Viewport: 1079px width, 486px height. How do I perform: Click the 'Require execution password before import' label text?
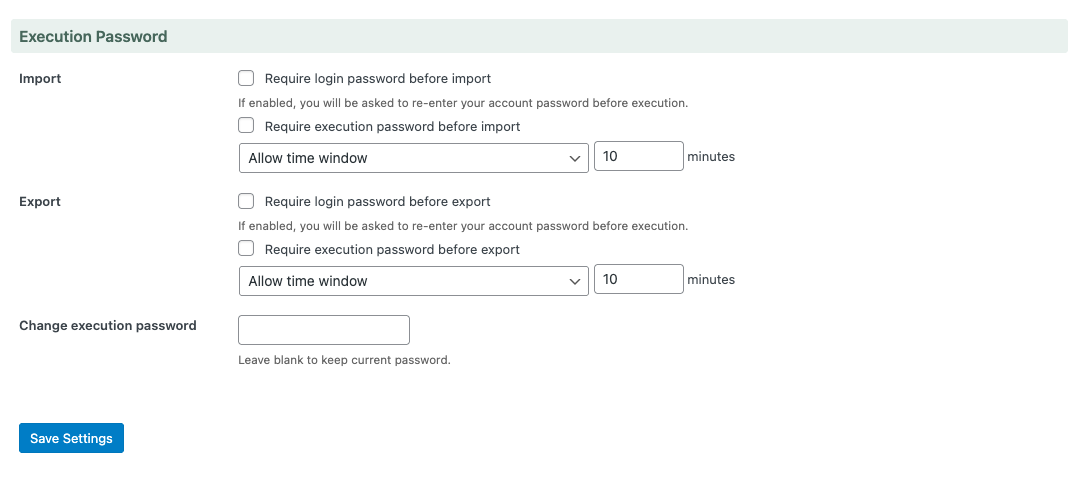coord(392,127)
